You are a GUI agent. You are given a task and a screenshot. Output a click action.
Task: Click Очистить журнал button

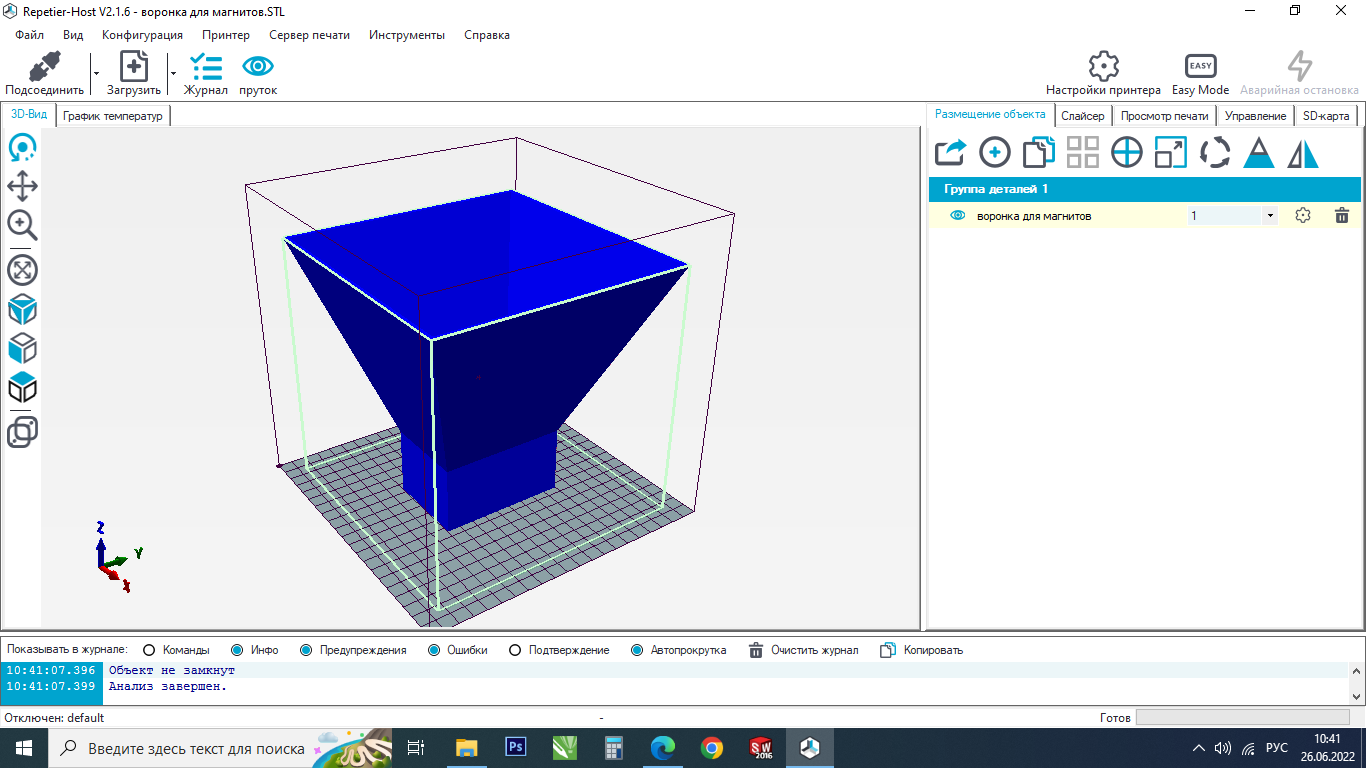point(804,650)
